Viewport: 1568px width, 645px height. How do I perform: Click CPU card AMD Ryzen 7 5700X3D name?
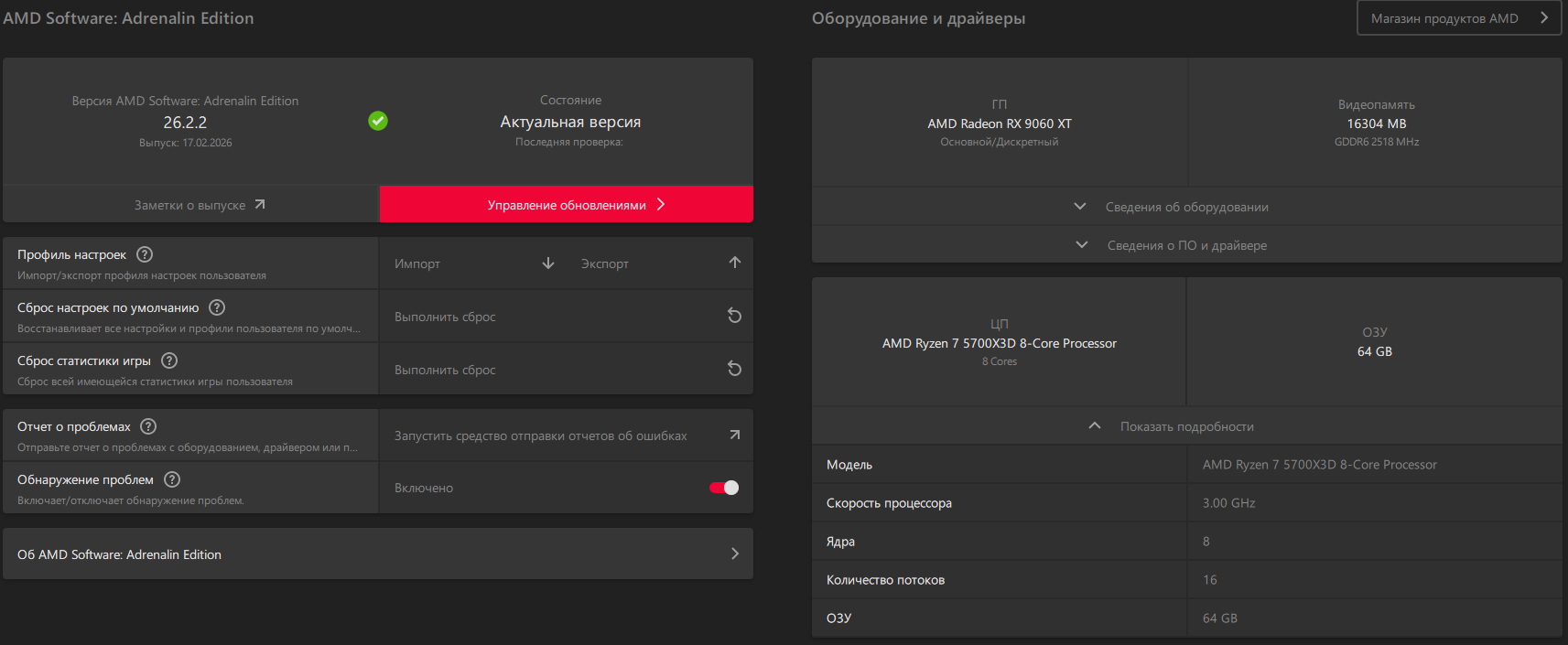click(x=1000, y=343)
